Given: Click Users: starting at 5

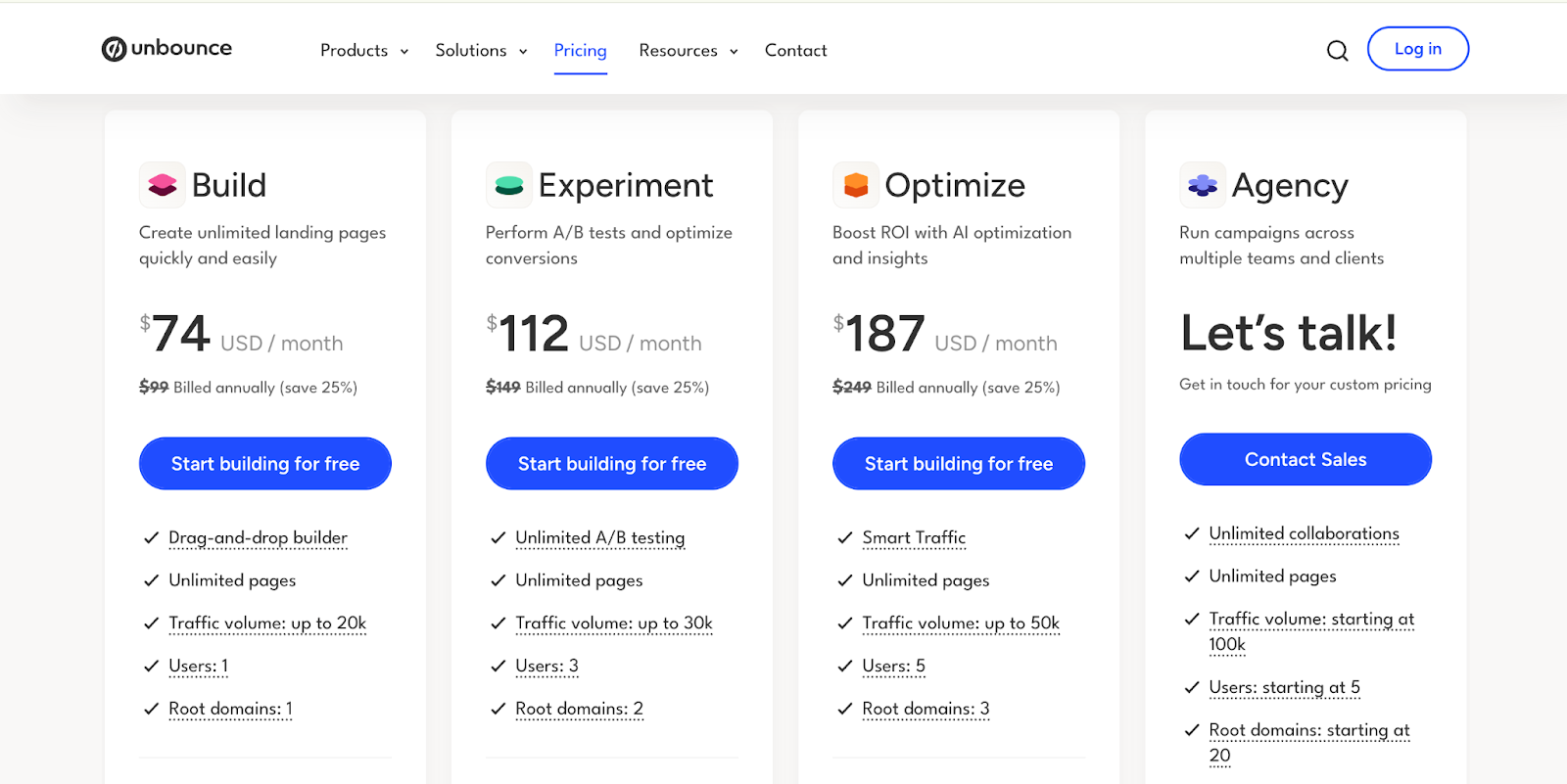Looking at the screenshot, I should pyautogui.click(x=1284, y=688).
